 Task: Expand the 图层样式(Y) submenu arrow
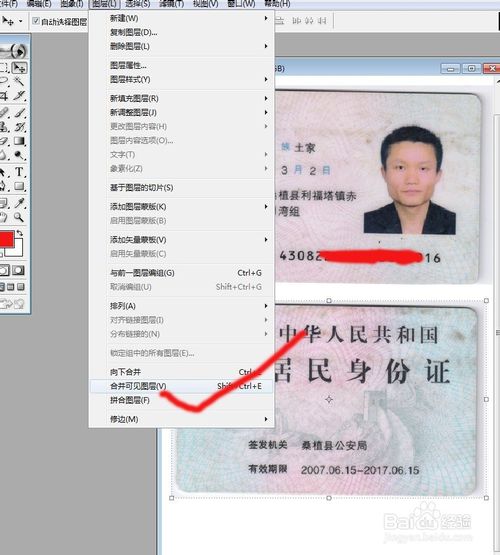[x=266, y=79]
